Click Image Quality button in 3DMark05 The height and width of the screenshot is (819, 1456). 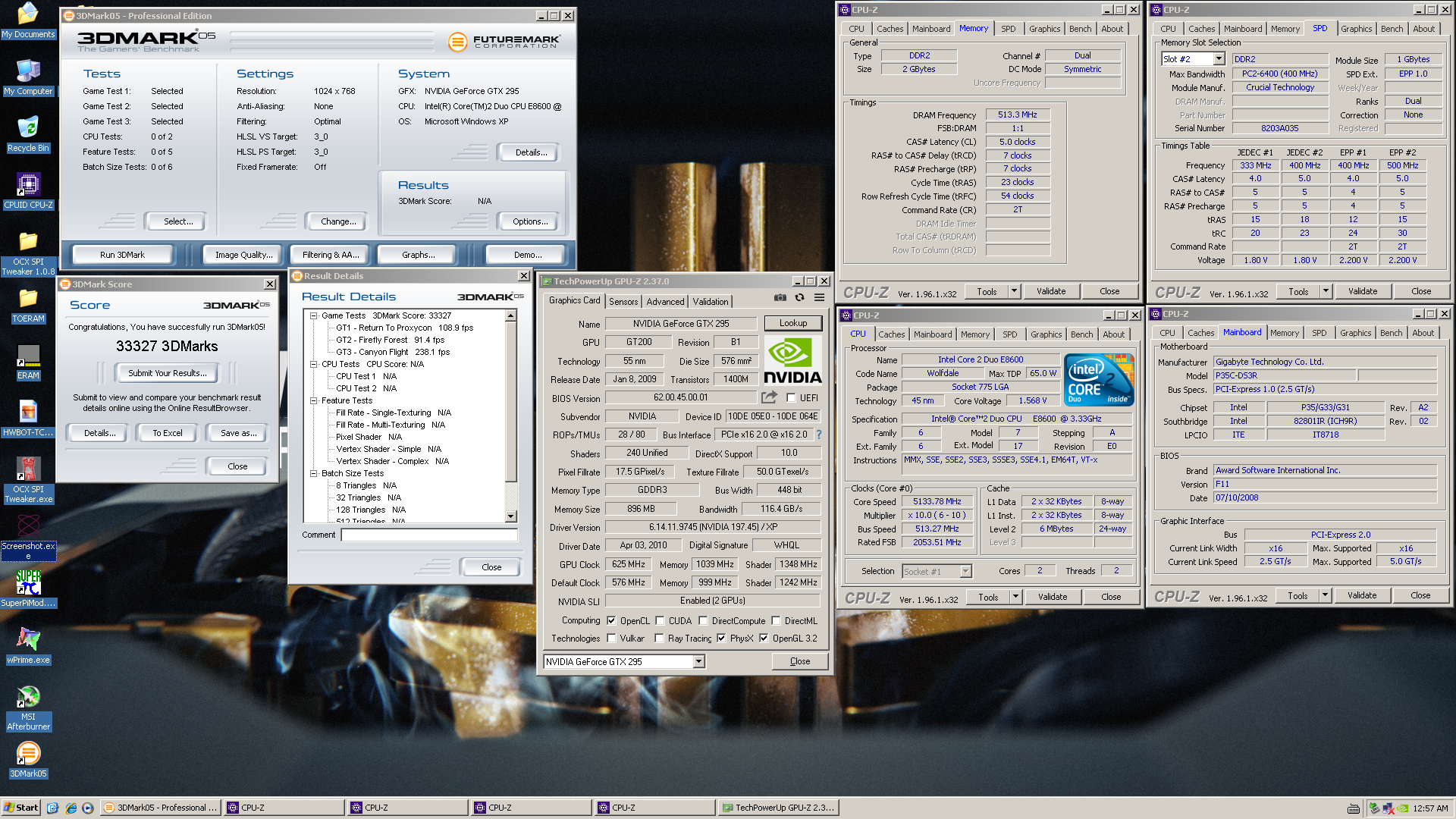[243, 255]
